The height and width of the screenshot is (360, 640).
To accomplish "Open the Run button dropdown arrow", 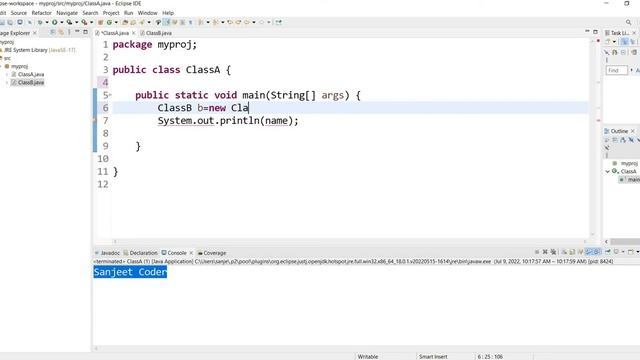I will pyautogui.click(x=62, y=22).
